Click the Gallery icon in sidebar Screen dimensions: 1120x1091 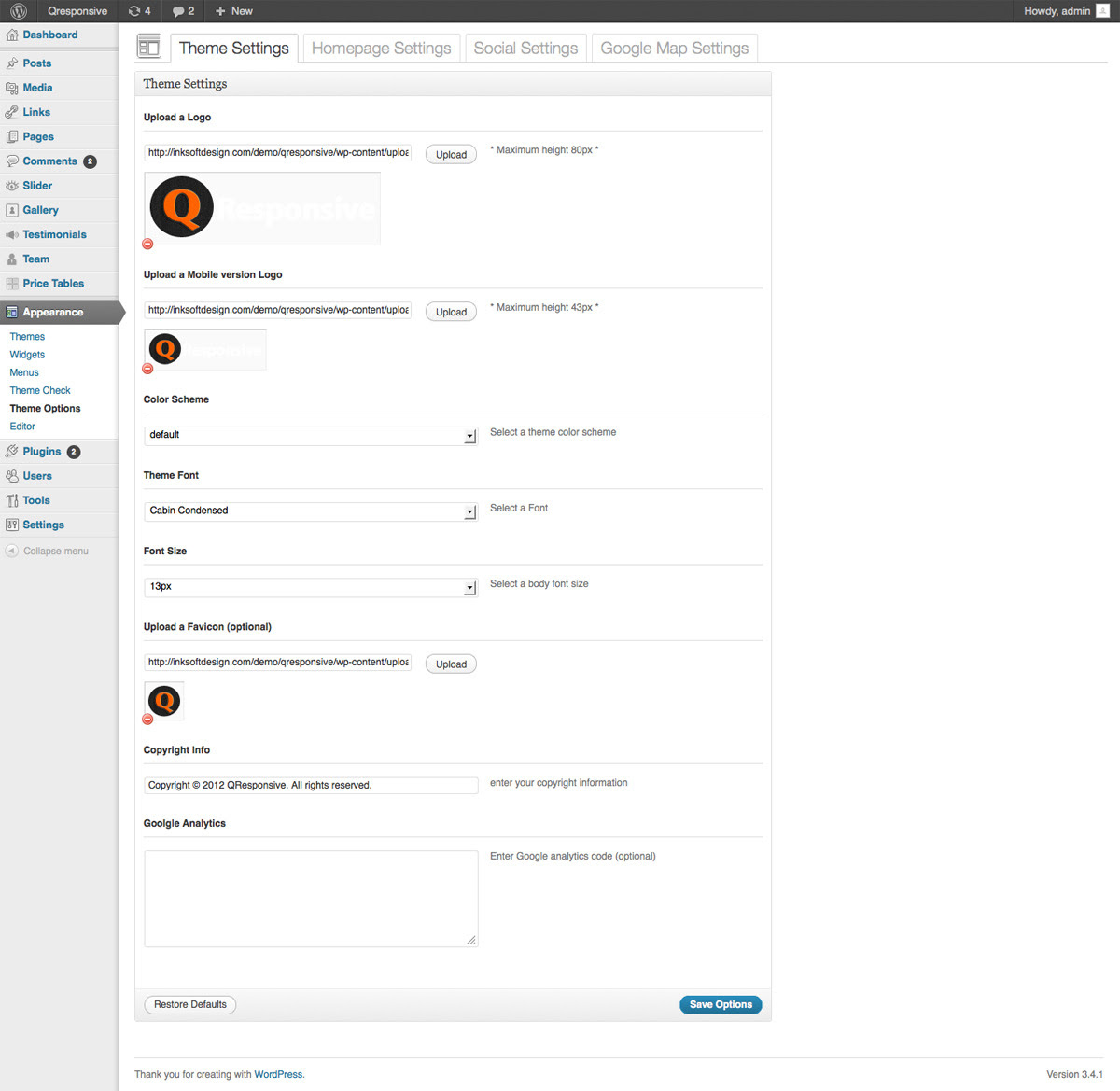(x=12, y=210)
